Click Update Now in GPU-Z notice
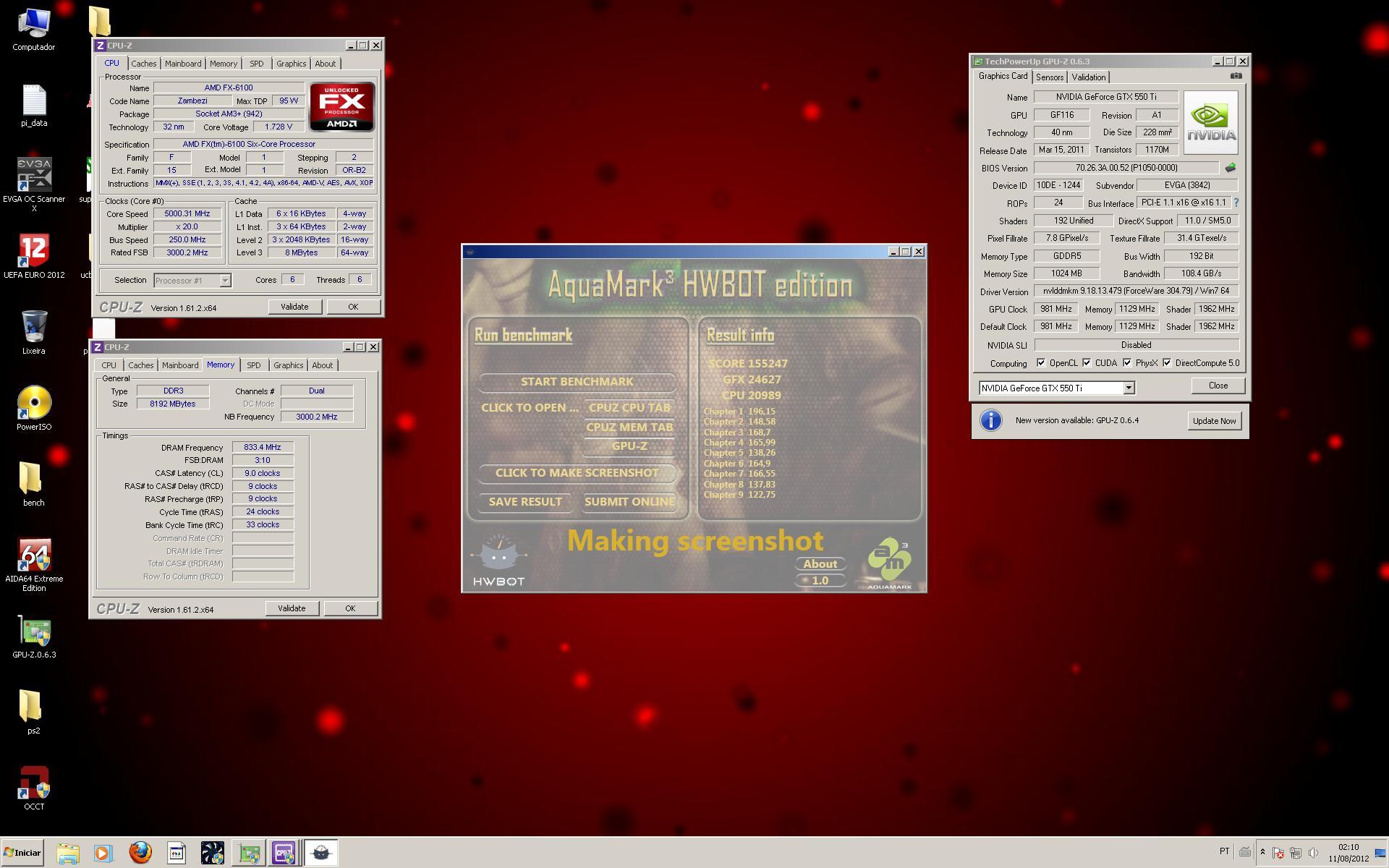 1214,421
